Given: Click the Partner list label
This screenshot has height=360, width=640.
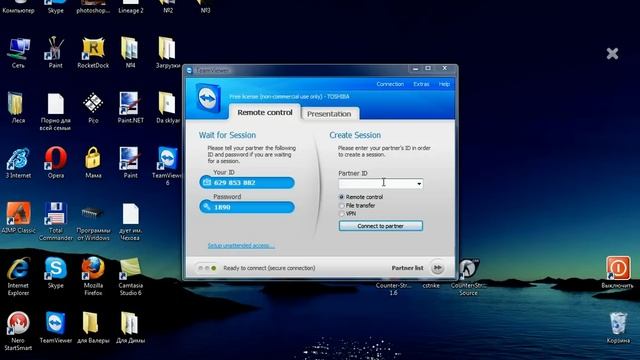Looking at the screenshot, I should pyautogui.click(x=407, y=268).
